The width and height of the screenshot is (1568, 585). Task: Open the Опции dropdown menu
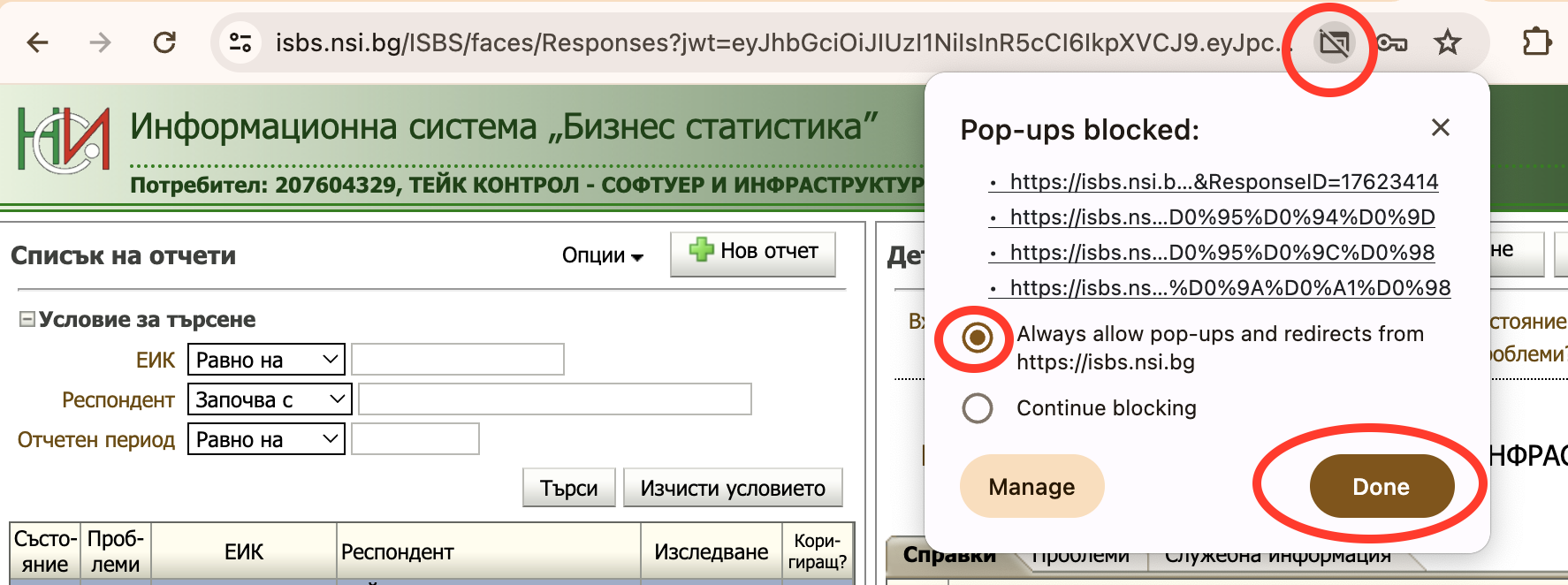coord(603,255)
